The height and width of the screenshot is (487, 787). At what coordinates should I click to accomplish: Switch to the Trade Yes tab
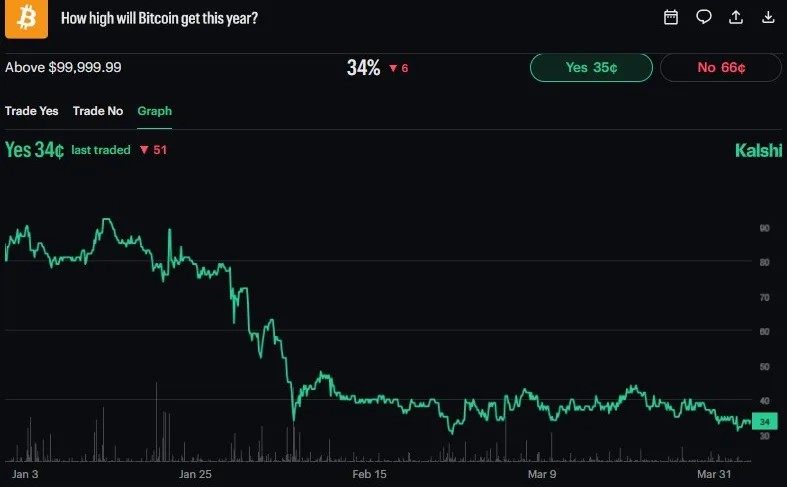click(x=32, y=111)
